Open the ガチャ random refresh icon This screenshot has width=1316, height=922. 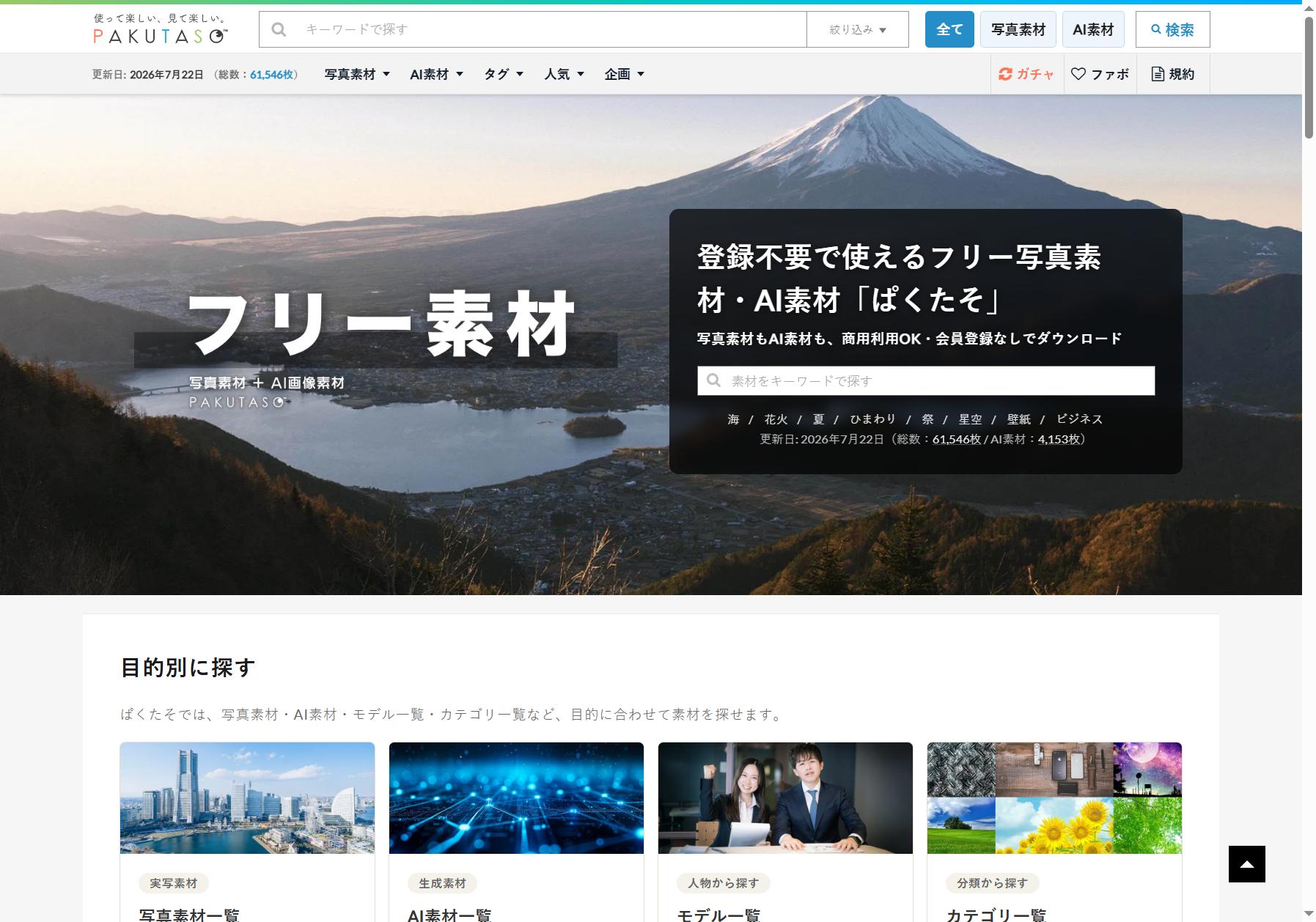tap(1005, 74)
